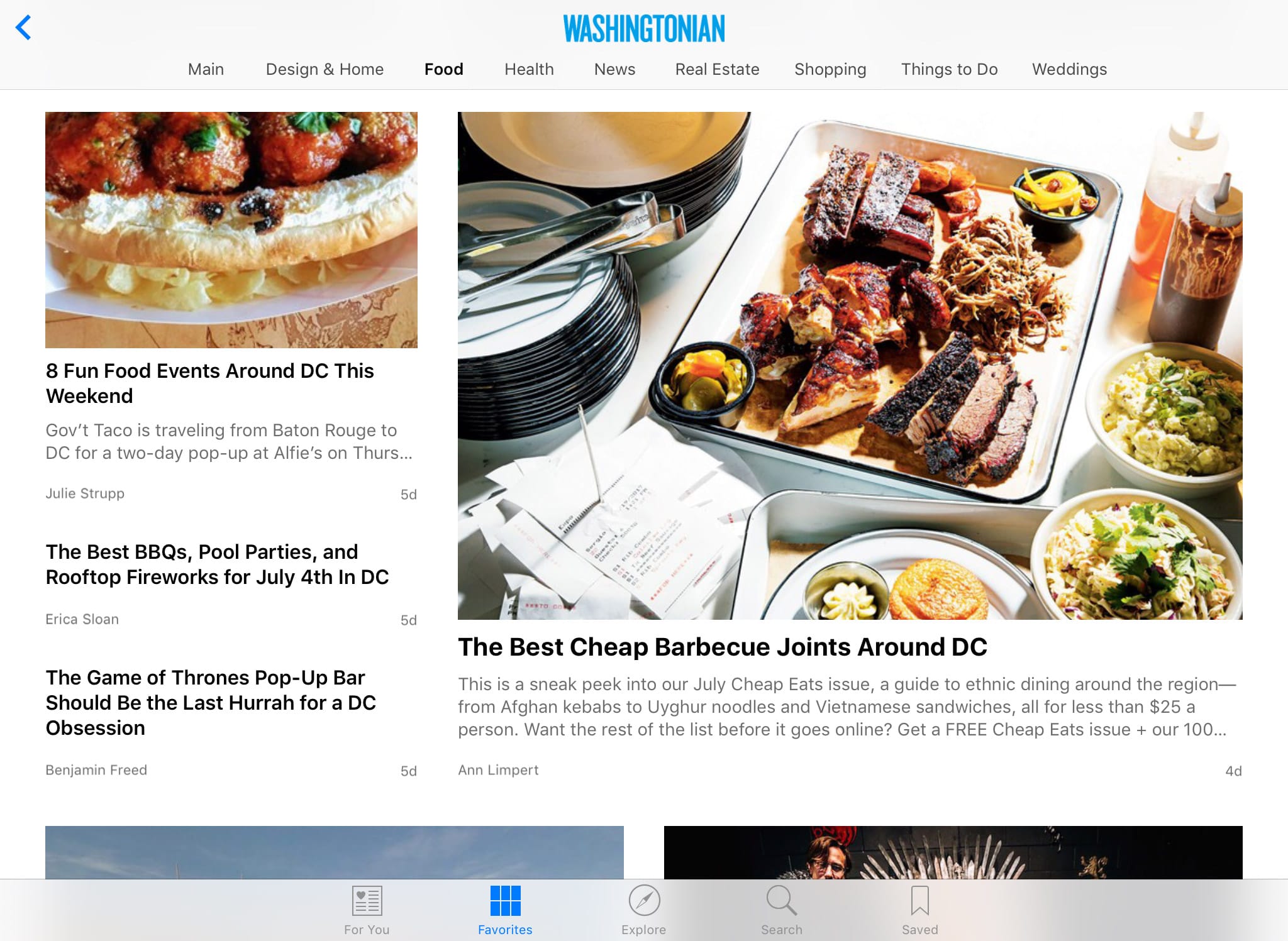This screenshot has height=941, width=1288.
Task: Open "8 Fun Food Events" article headline
Action: click(x=209, y=383)
